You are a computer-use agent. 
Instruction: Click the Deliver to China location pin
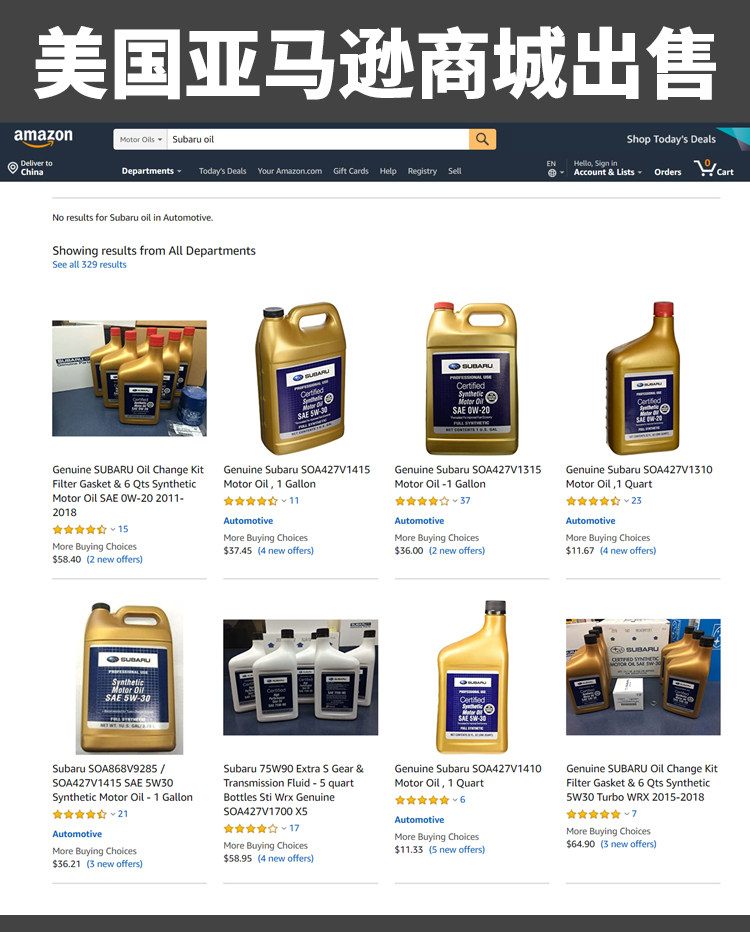pos(12,168)
